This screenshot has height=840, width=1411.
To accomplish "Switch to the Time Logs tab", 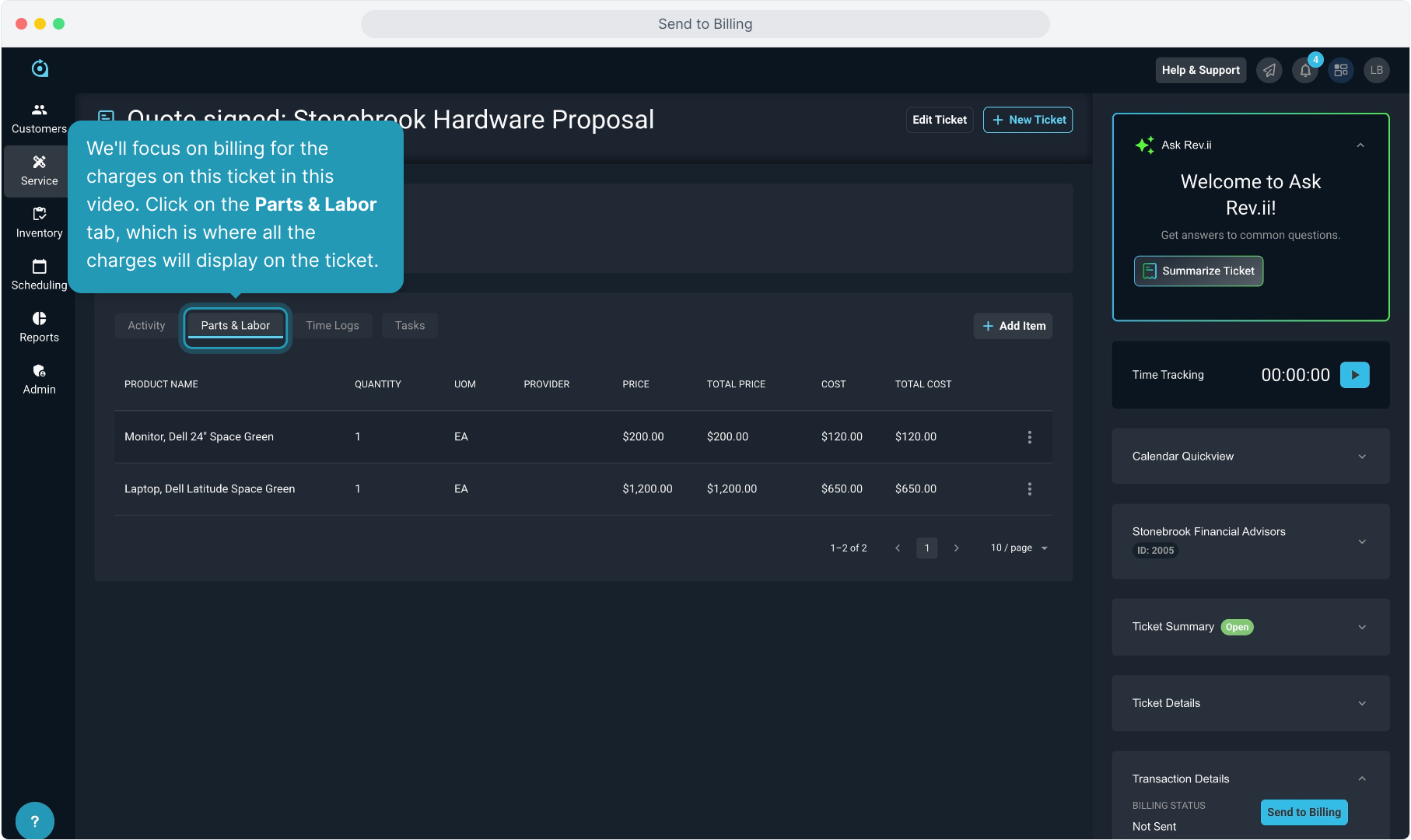I will pos(332,326).
